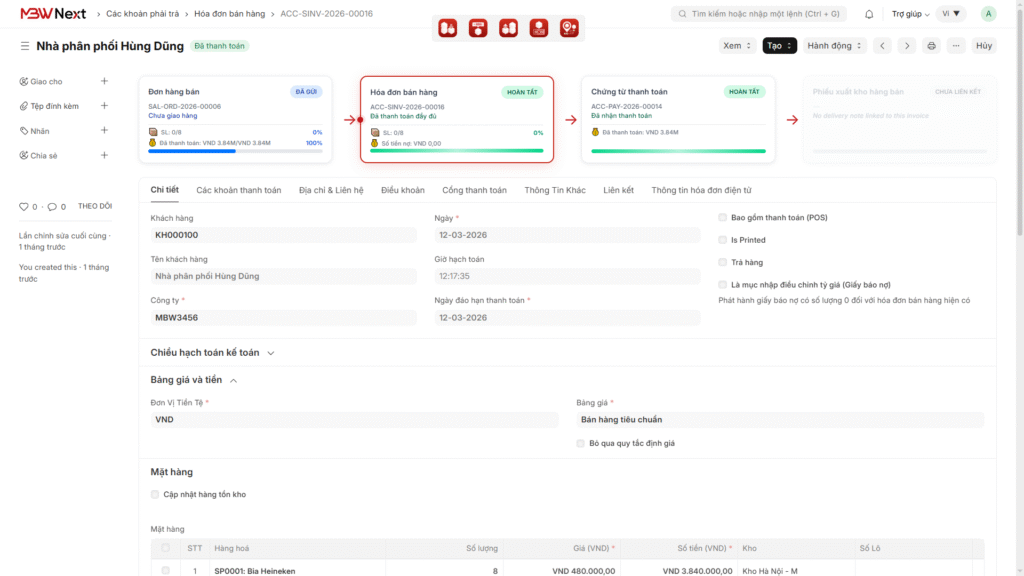Go to the next document arrow
This screenshot has width=1024, height=576.
click(906, 46)
